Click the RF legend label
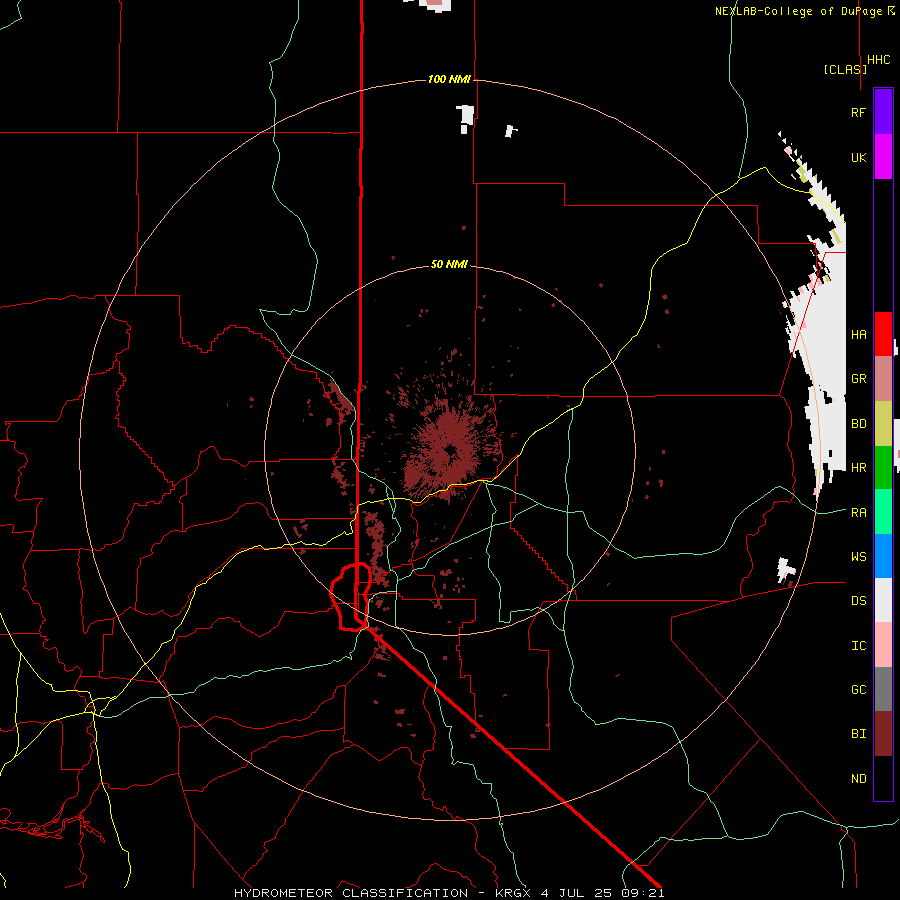 click(x=858, y=112)
